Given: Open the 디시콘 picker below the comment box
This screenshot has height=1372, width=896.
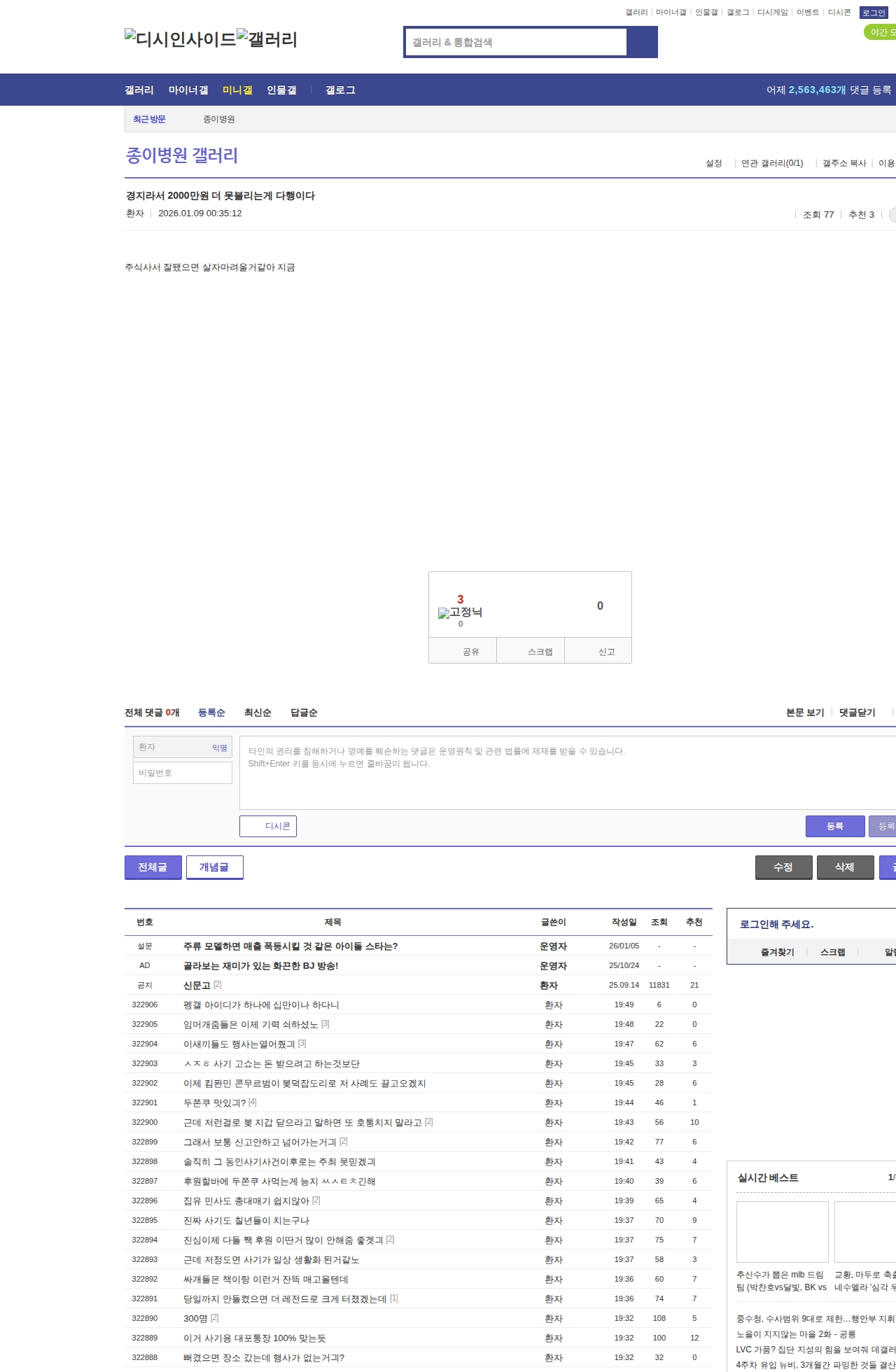Looking at the screenshot, I should pos(268,826).
